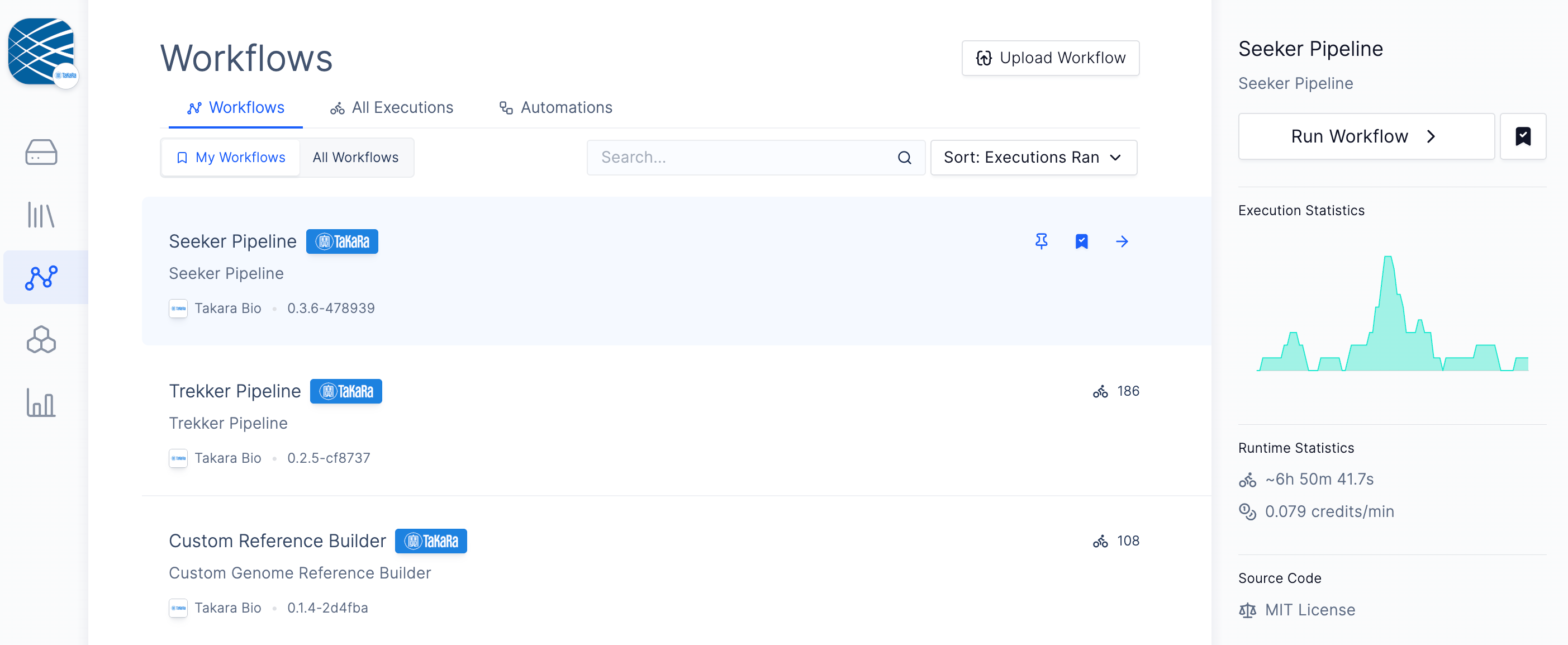Click the Seeker Pipeline arrow icon
The height and width of the screenshot is (645, 1568).
click(1122, 241)
